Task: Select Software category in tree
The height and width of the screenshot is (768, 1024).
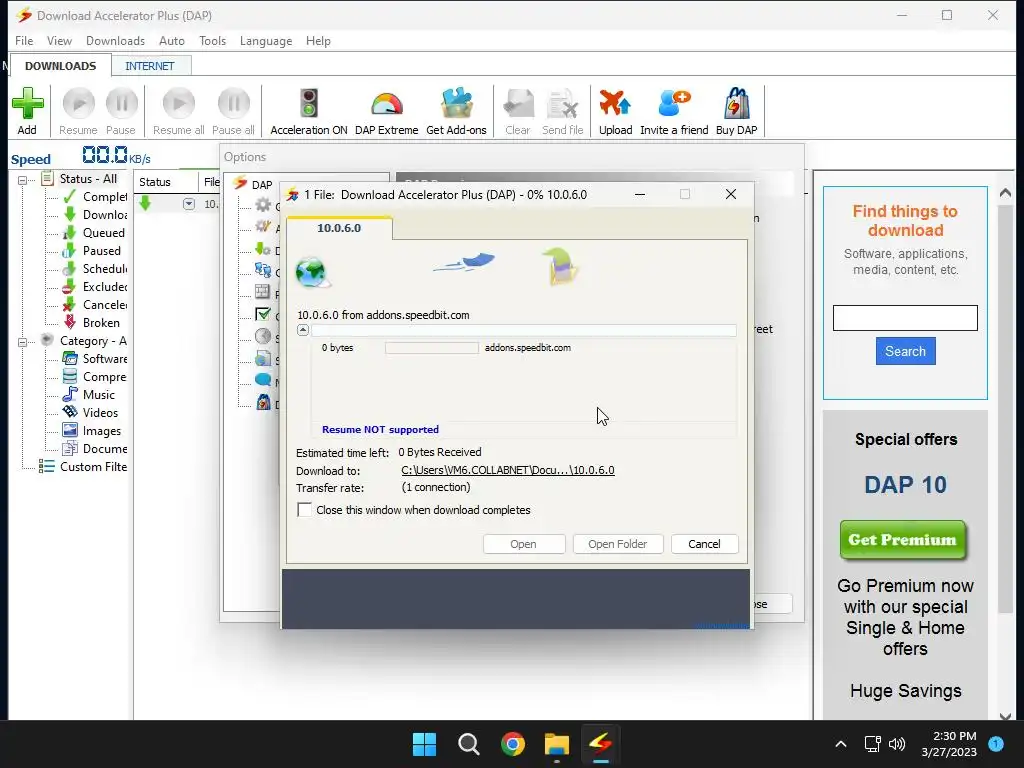Action: (95, 359)
